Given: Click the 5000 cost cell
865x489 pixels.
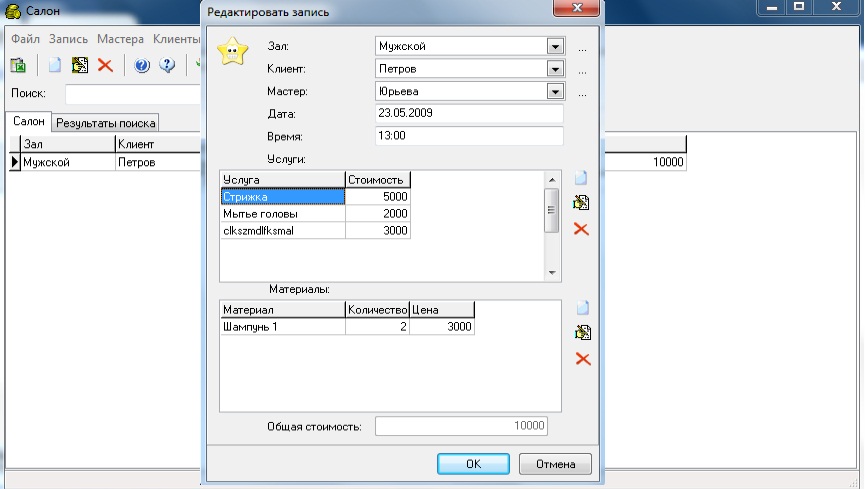Looking at the screenshot, I should point(378,196).
